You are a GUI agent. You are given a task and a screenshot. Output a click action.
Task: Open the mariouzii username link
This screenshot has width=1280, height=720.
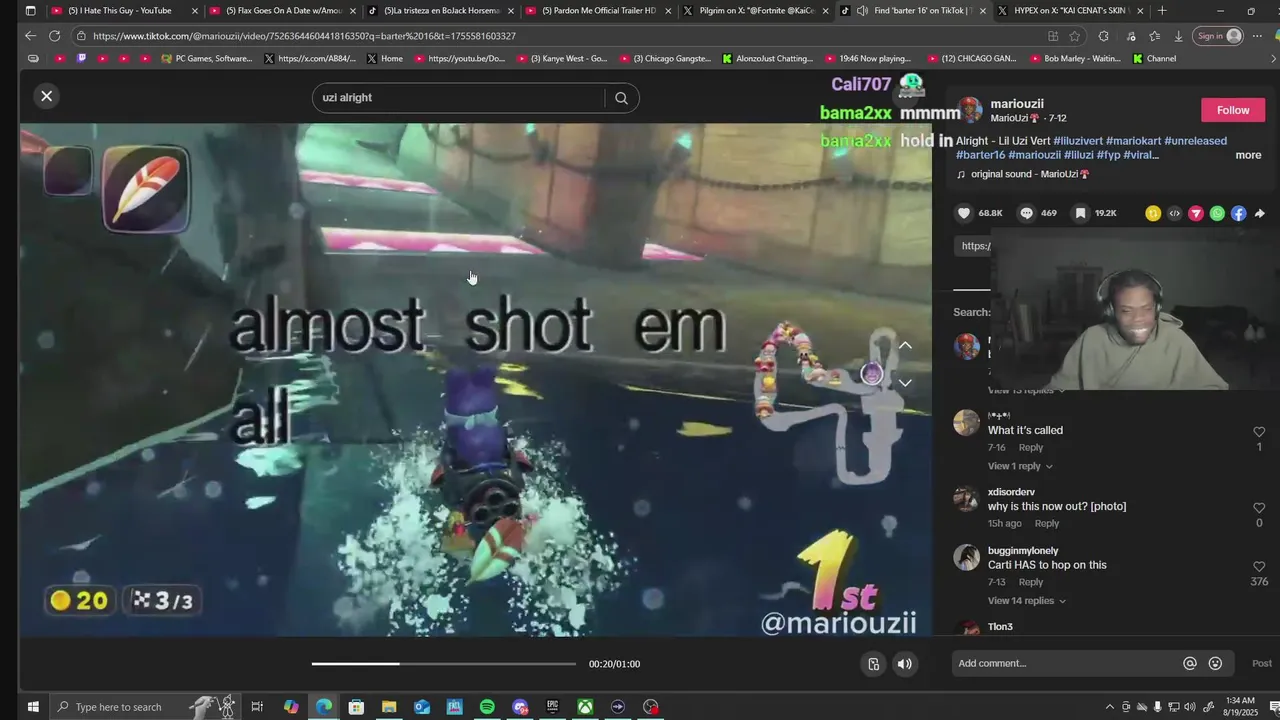tap(1017, 104)
